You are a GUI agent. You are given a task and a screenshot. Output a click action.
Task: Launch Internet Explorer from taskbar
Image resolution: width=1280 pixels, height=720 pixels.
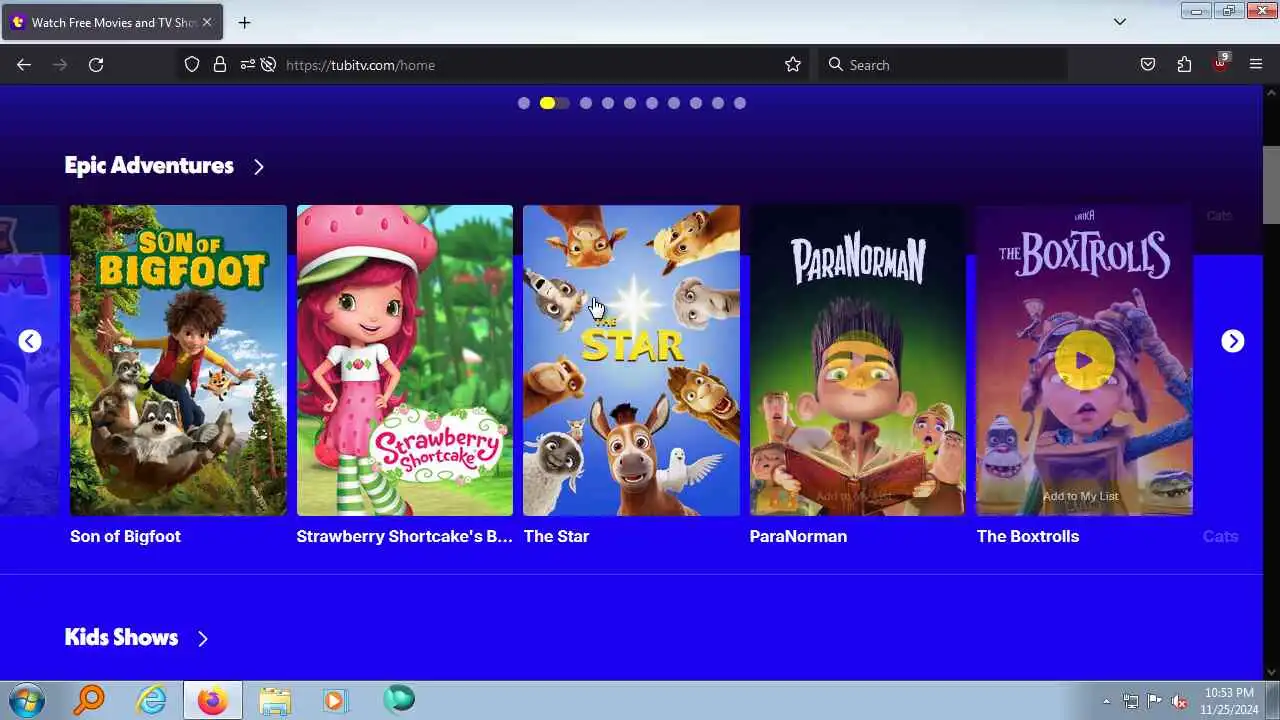pos(151,700)
